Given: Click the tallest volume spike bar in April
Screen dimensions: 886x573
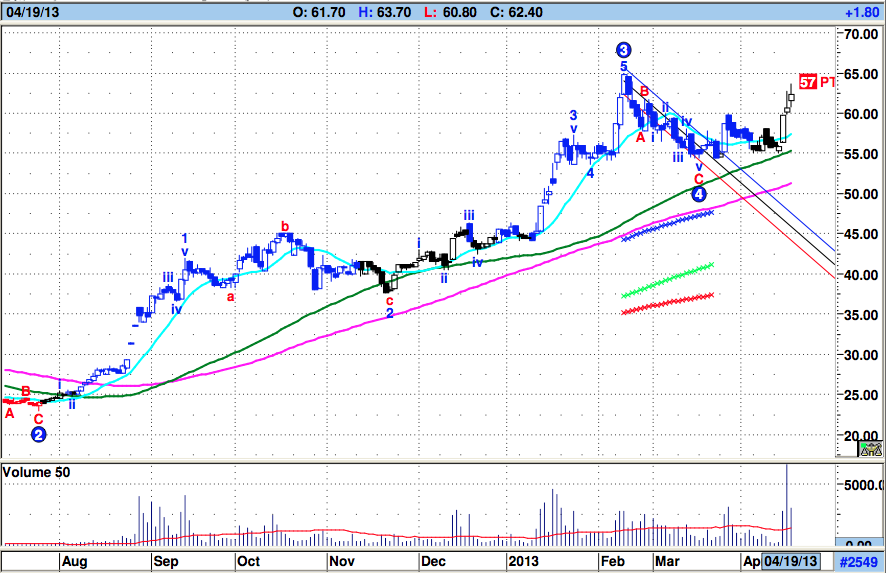Looking at the screenshot, I should click(x=787, y=505).
